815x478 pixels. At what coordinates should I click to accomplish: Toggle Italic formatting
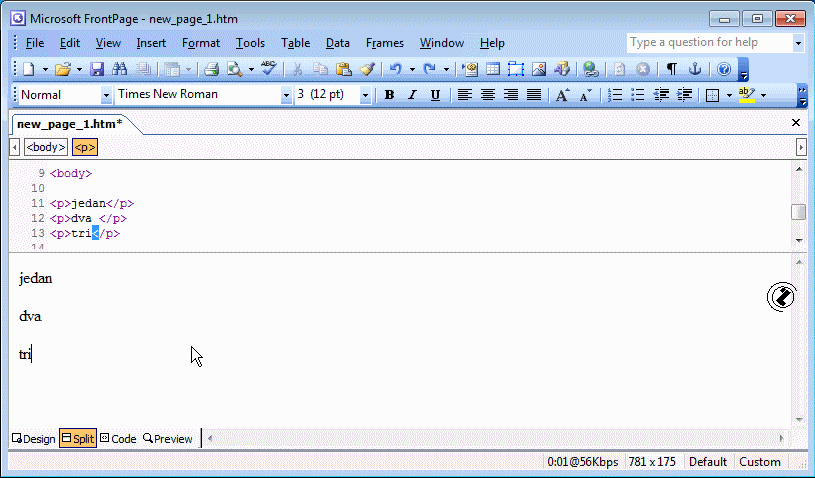(x=412, y=95)
